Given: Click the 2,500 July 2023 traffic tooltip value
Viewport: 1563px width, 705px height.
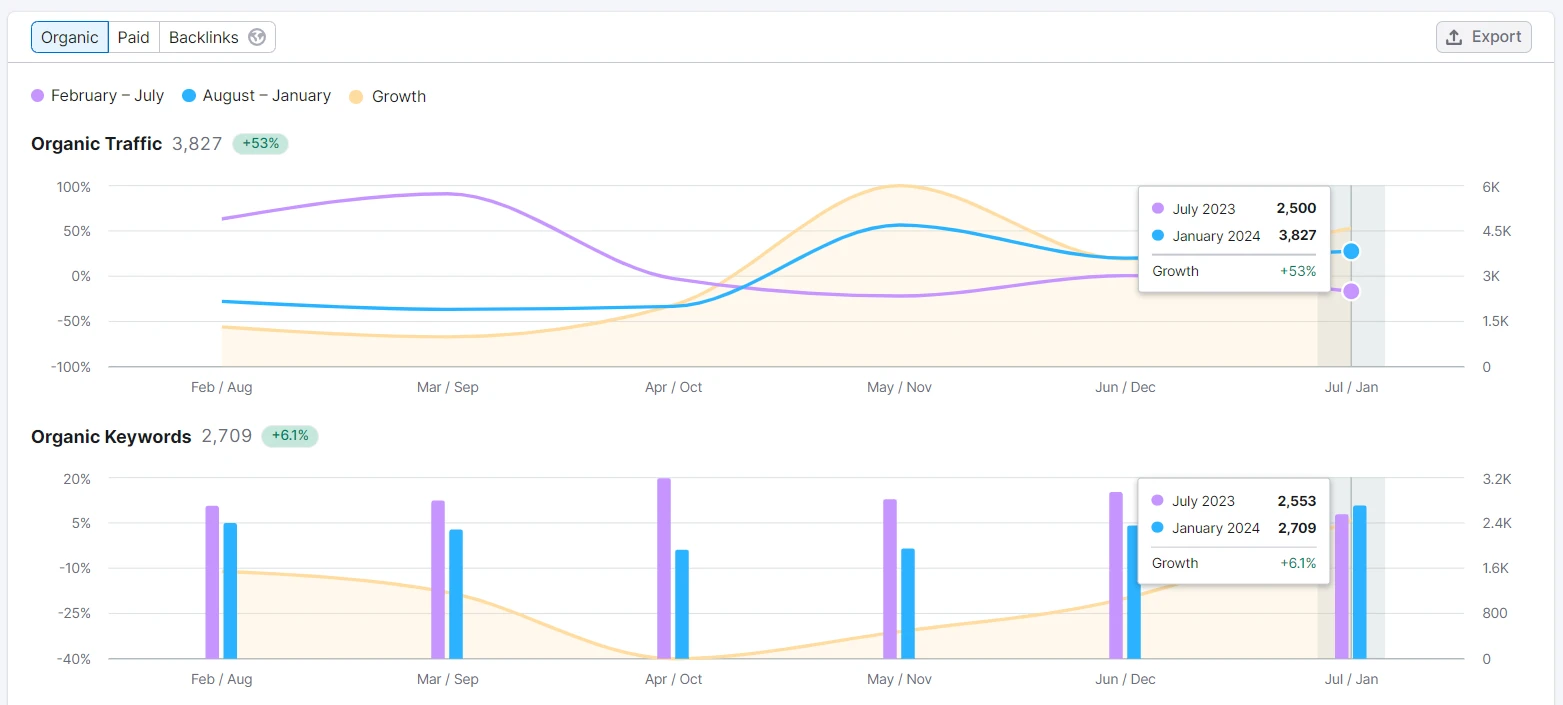Looking at the screenshot, I should click(x=1296, y=209).
